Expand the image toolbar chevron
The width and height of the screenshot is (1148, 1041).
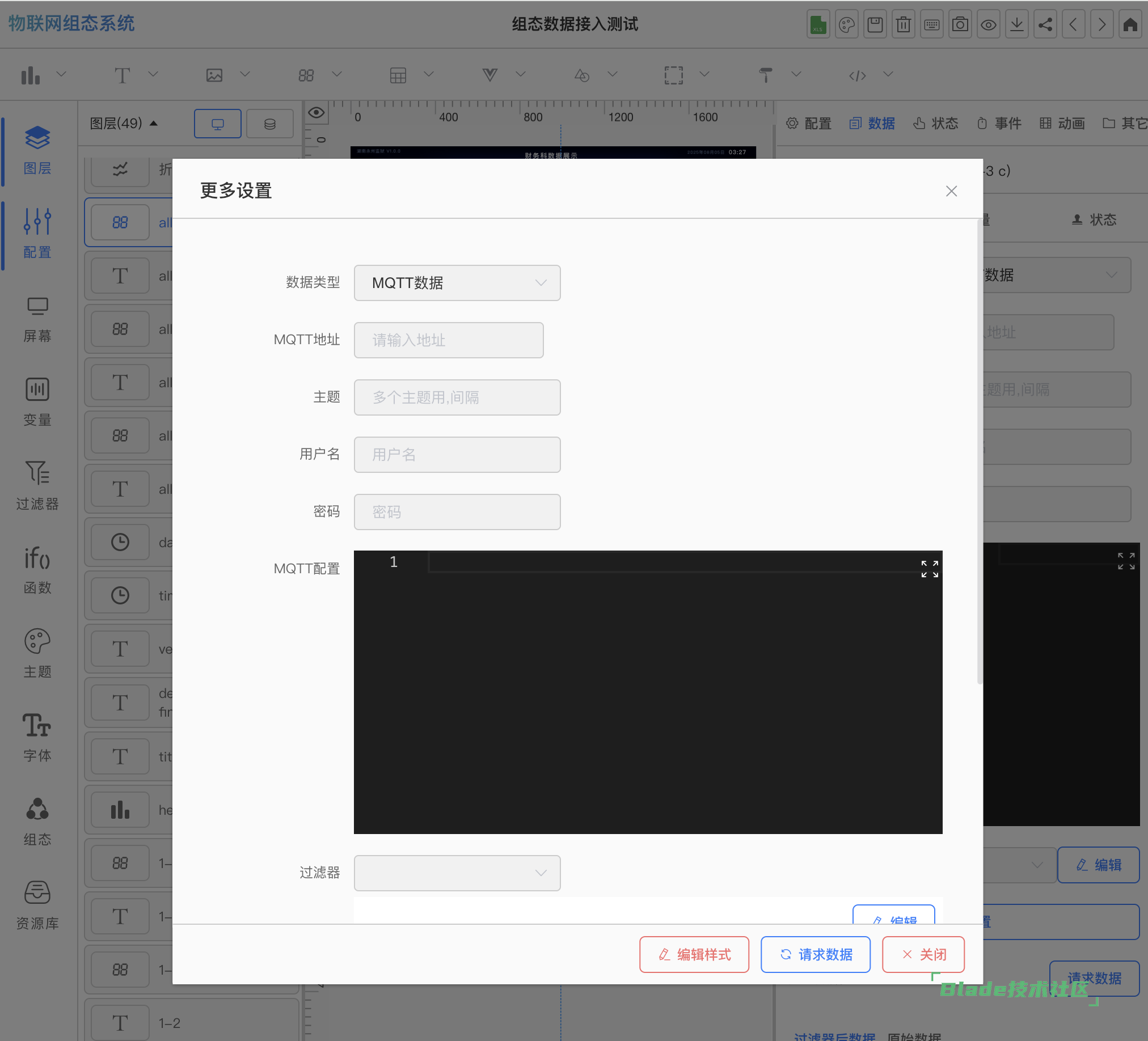tap(245, 74)
